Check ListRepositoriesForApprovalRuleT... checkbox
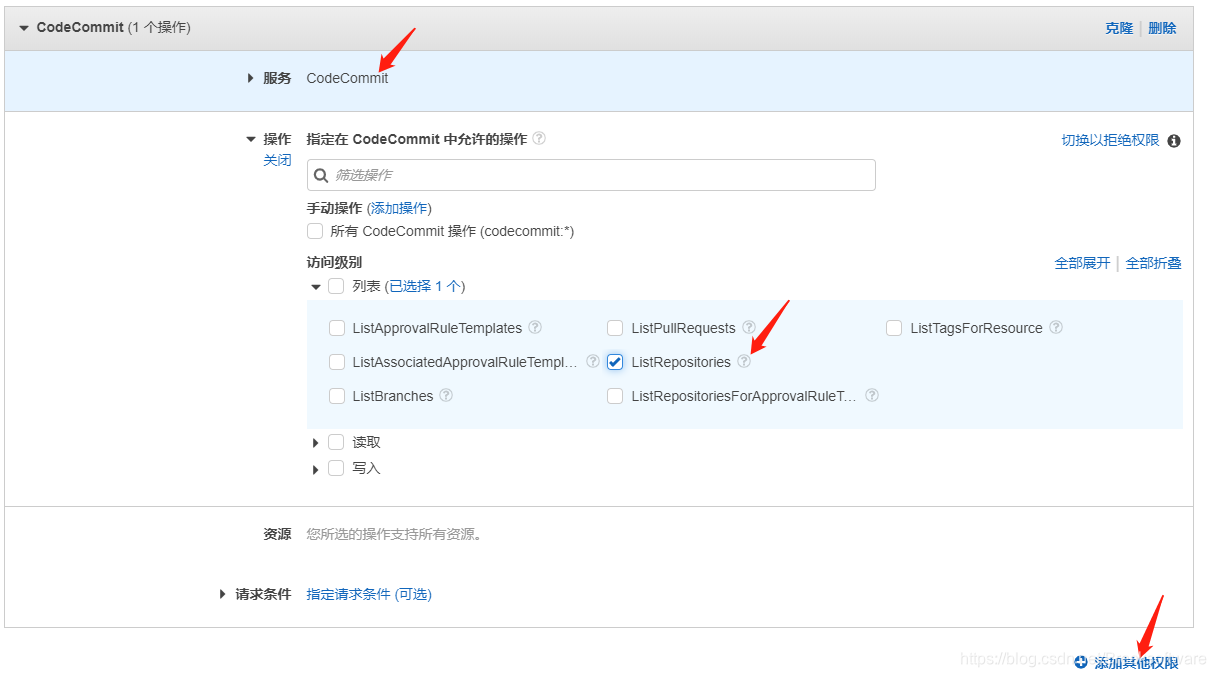The height and width of the screenshot is (677, 1216). [615, 396]
